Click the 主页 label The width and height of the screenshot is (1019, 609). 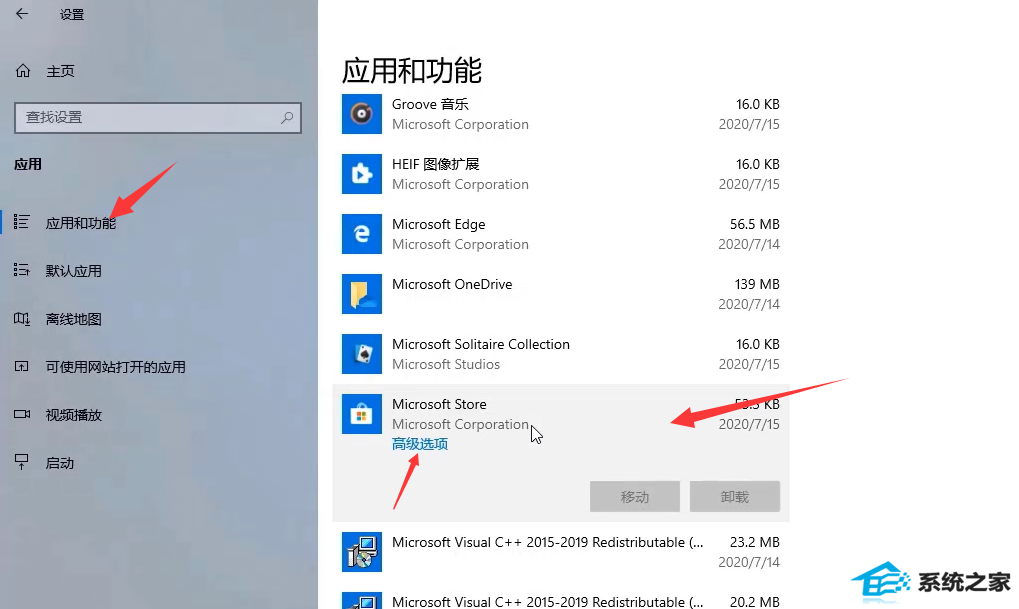[60, 71]
